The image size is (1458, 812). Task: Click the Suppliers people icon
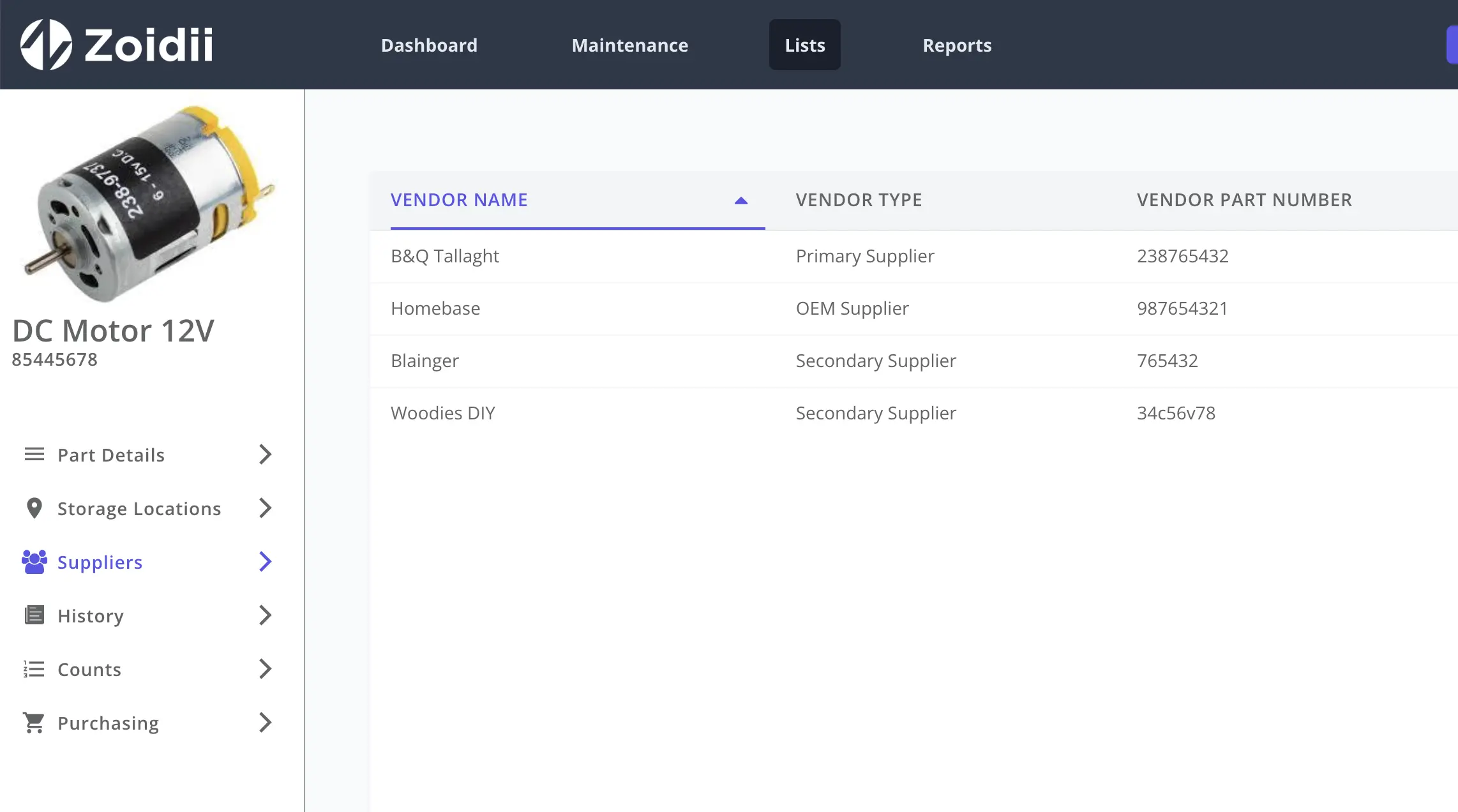[x=34, y=562]
